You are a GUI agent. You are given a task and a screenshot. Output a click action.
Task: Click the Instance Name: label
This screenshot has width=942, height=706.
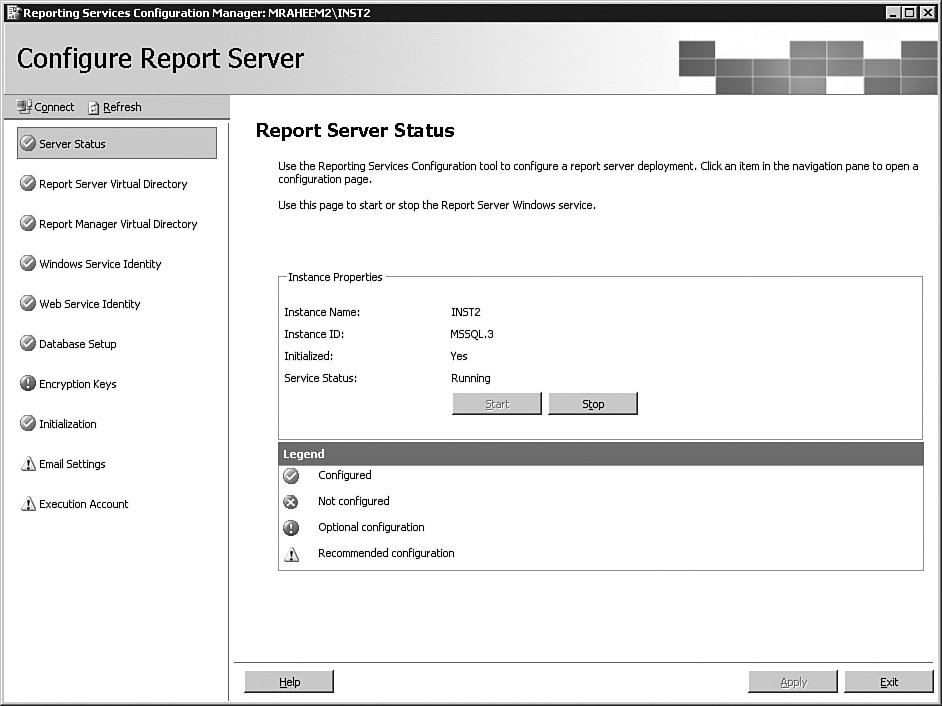(322, 312)
